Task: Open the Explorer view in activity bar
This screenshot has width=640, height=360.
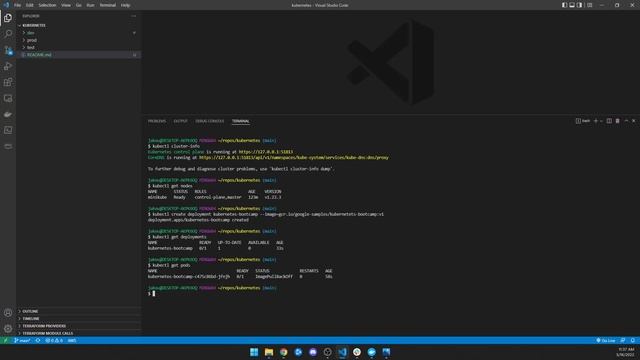Action: 8,18
